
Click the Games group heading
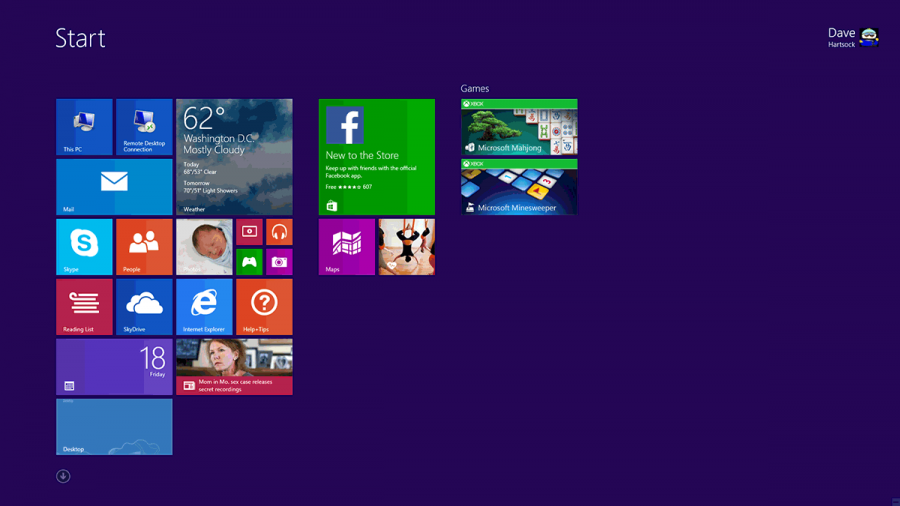coord(475,88)
